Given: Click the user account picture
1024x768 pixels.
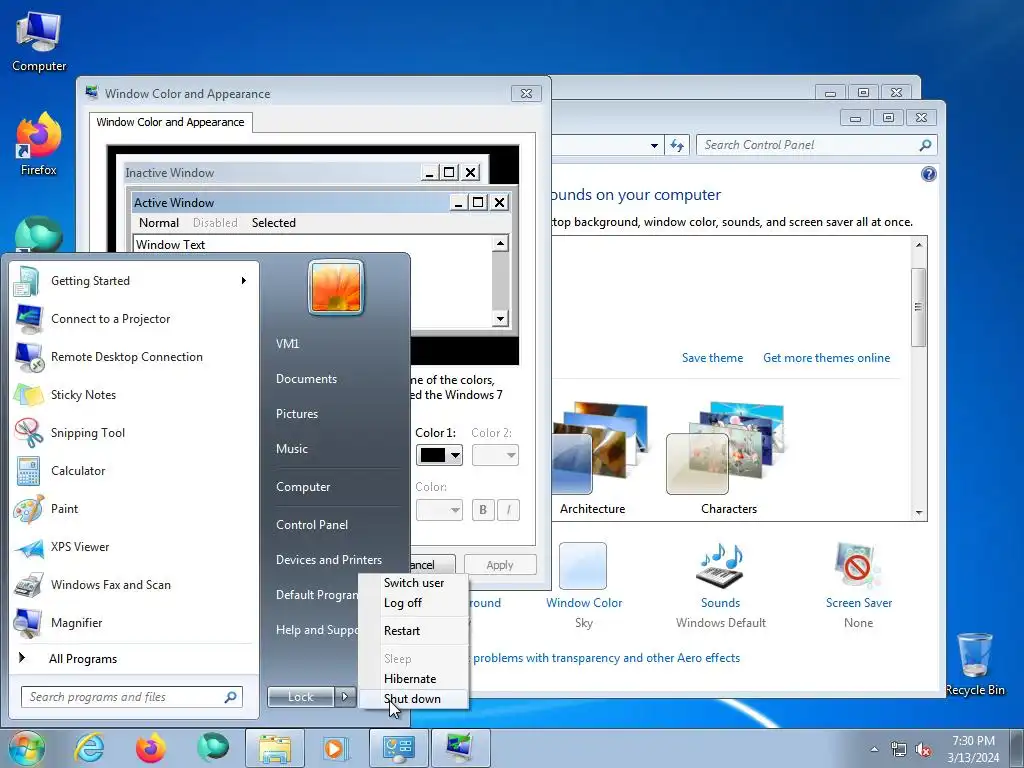Looking at the screenshot, I should coord(336,287).
